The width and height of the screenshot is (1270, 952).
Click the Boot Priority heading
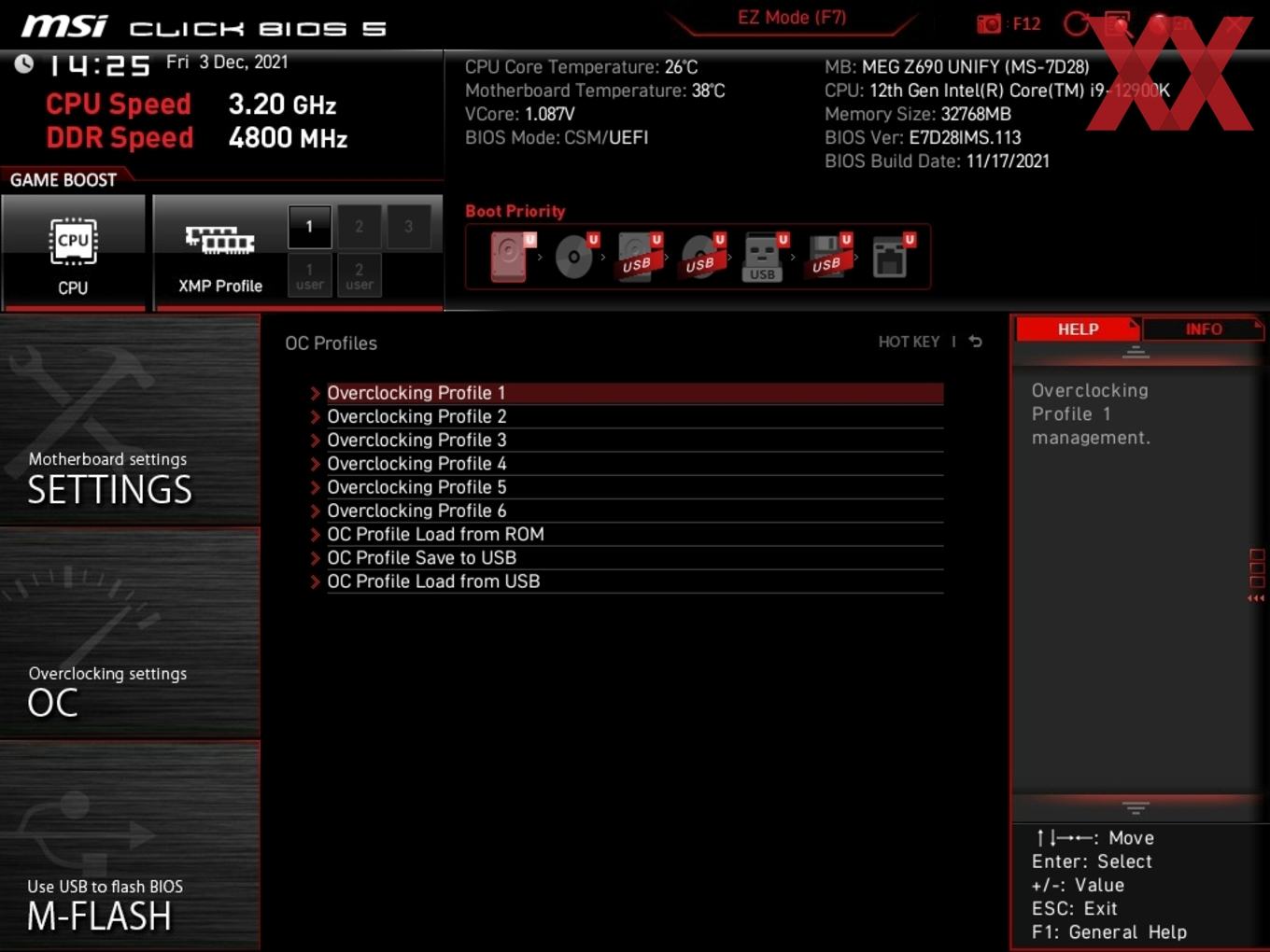[515, 211]
